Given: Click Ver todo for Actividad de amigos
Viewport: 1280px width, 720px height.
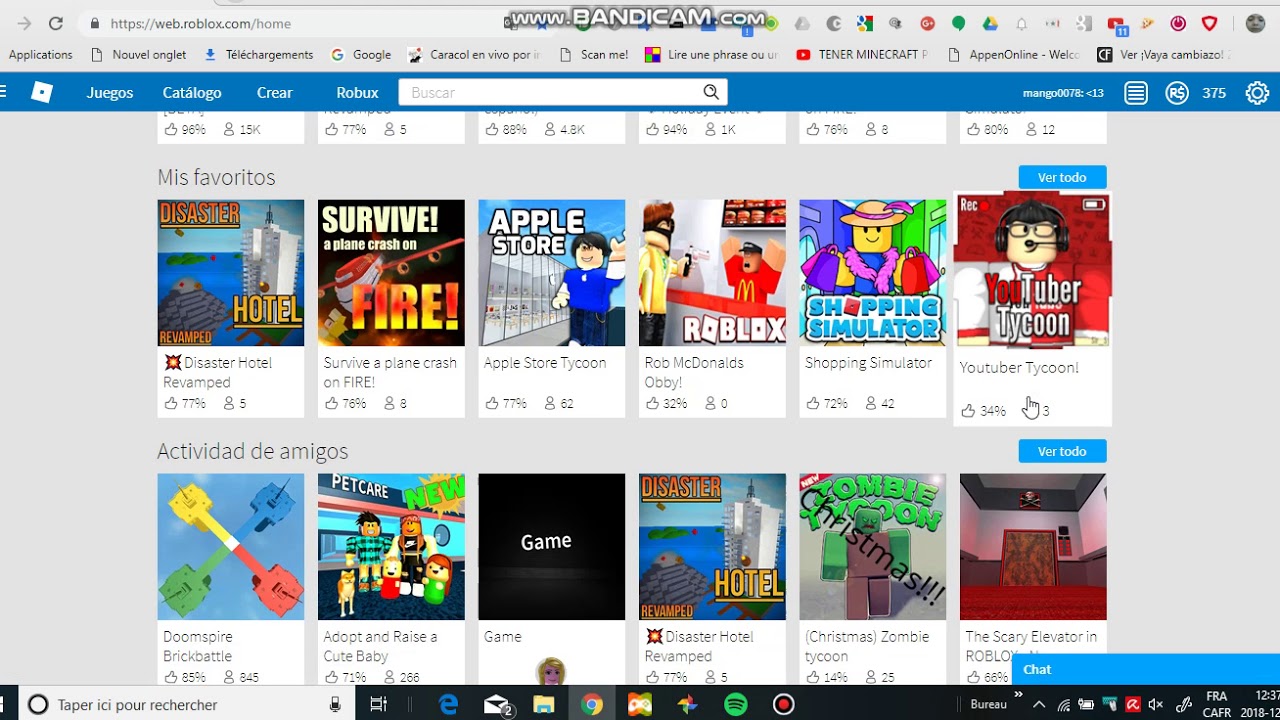Looking at the screenshot, I should click(x=1062, y=451).
